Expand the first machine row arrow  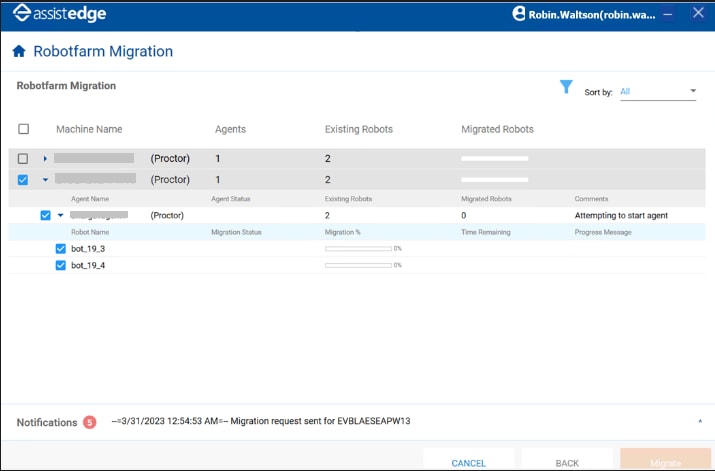click(x=45, y=159)
